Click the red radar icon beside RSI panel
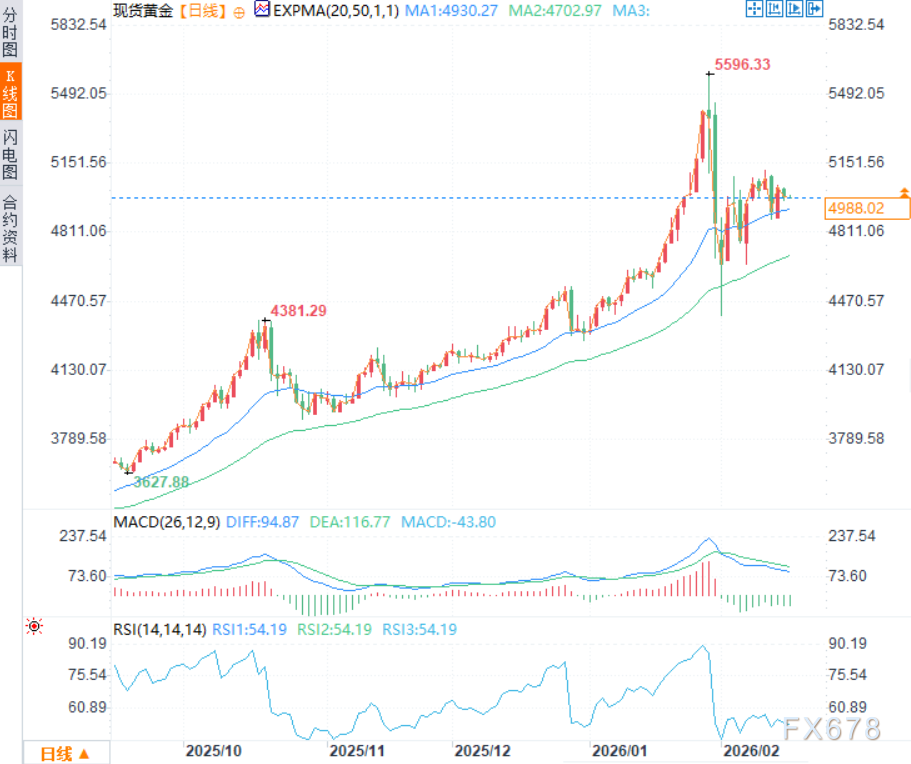 [35, 625]
